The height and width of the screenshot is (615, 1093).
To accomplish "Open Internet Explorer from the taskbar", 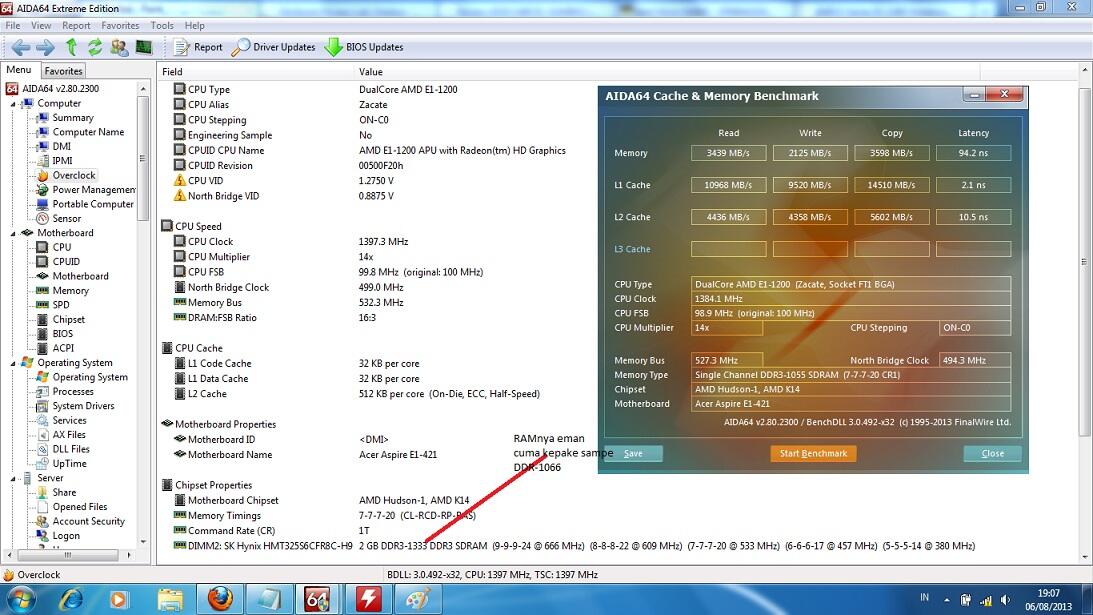I will click(x=71, y=599).
